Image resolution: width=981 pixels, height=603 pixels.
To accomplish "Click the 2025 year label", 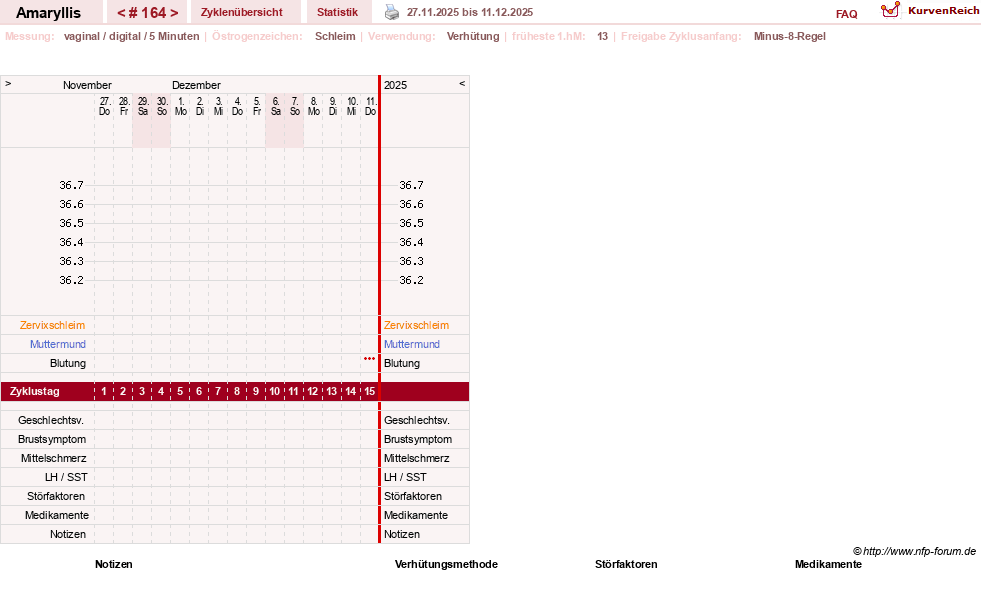I will point(395,85).
